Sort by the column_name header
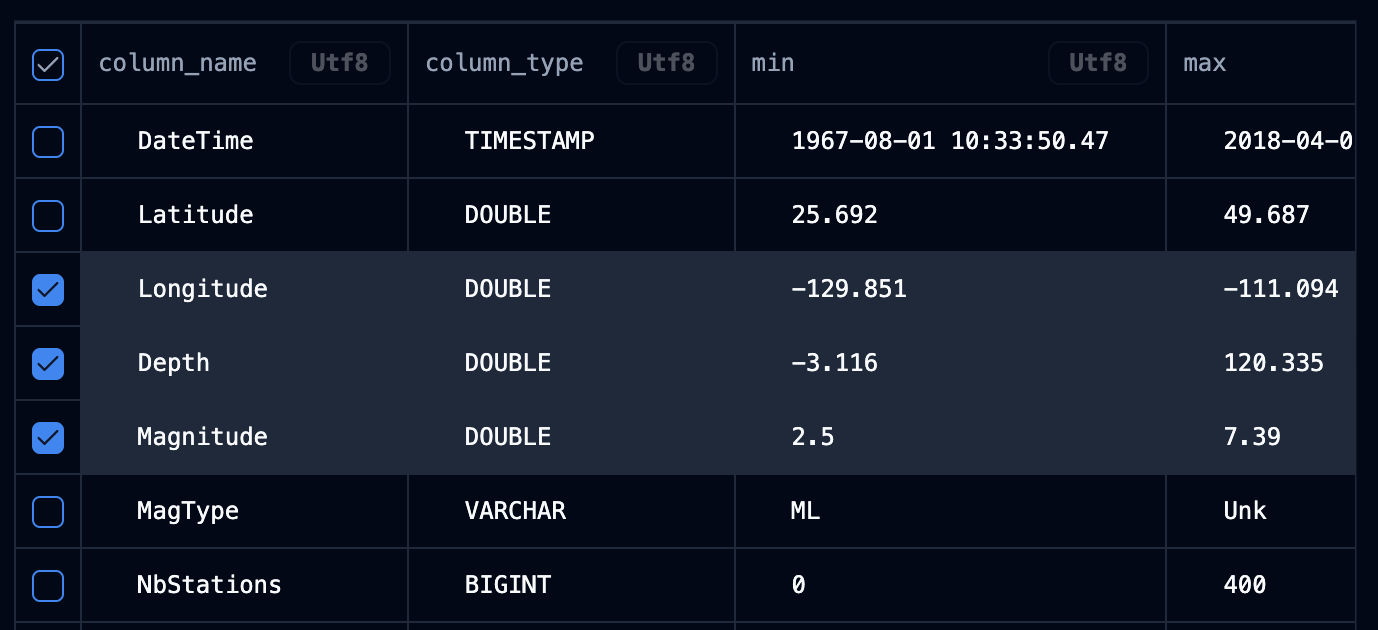Viewport: 1378px width, 630px height. coord(177,62)
